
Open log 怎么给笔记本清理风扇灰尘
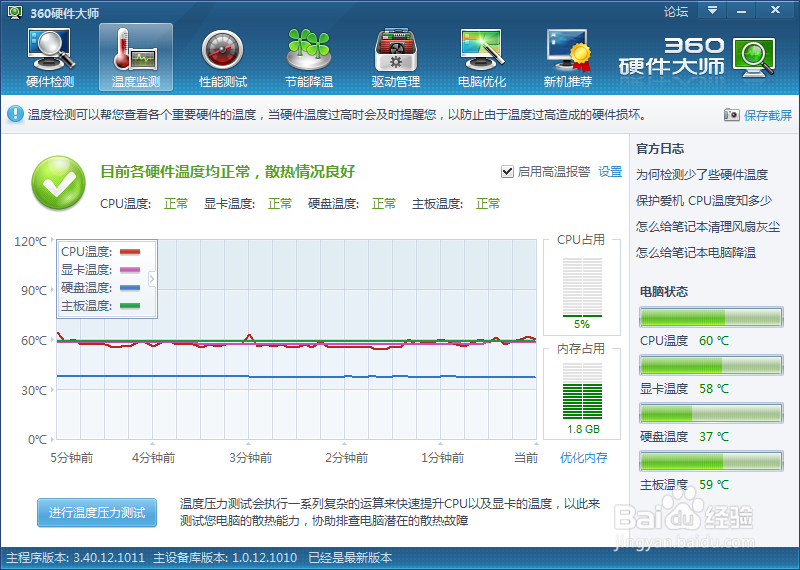point(708,227)
